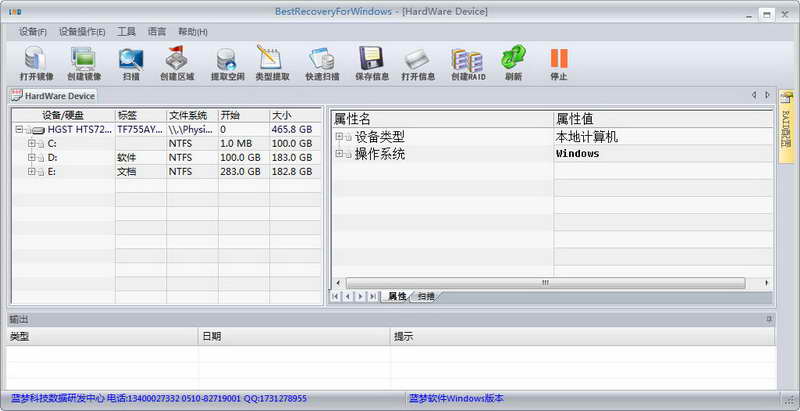Launch the 快速扫描 quick scan tool
The height and width of the screenshot is (411, 800).
[x=322, y=64]
